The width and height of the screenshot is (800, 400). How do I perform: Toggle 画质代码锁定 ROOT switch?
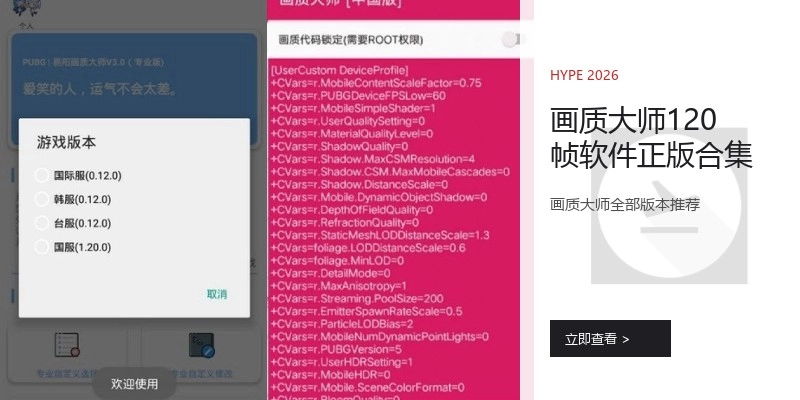[513, 39]
